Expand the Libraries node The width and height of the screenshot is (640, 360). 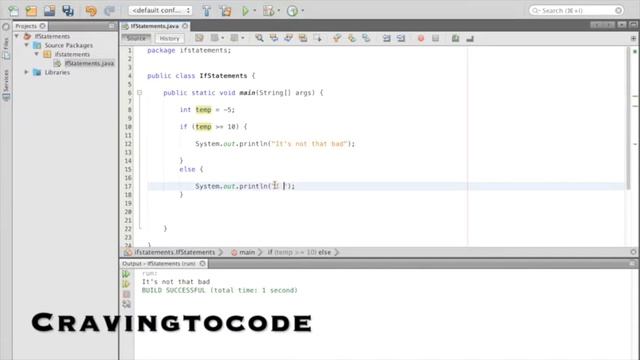[x=27, y=72]
